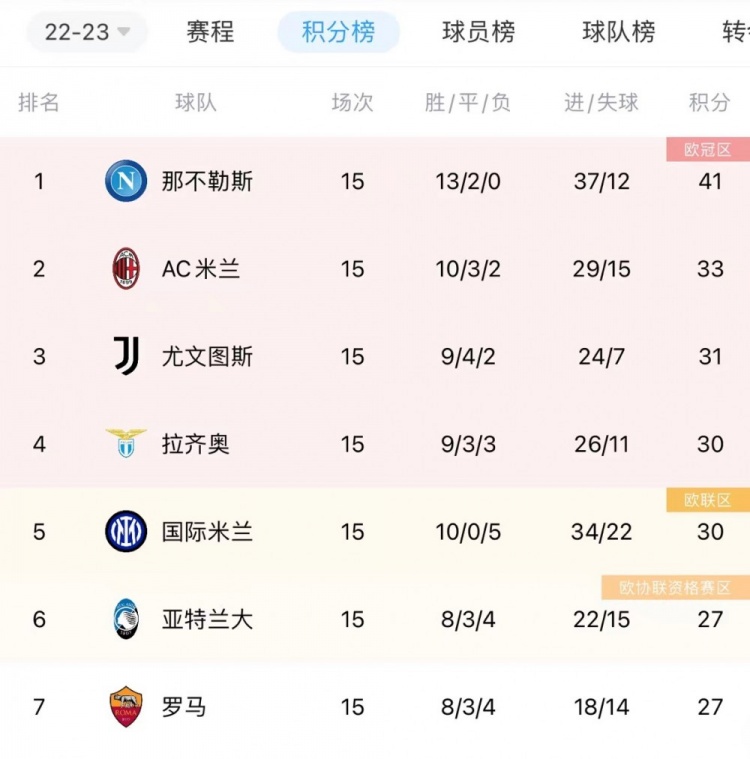Click the 欧协联资格赛区 zone label

coord(675,588)
